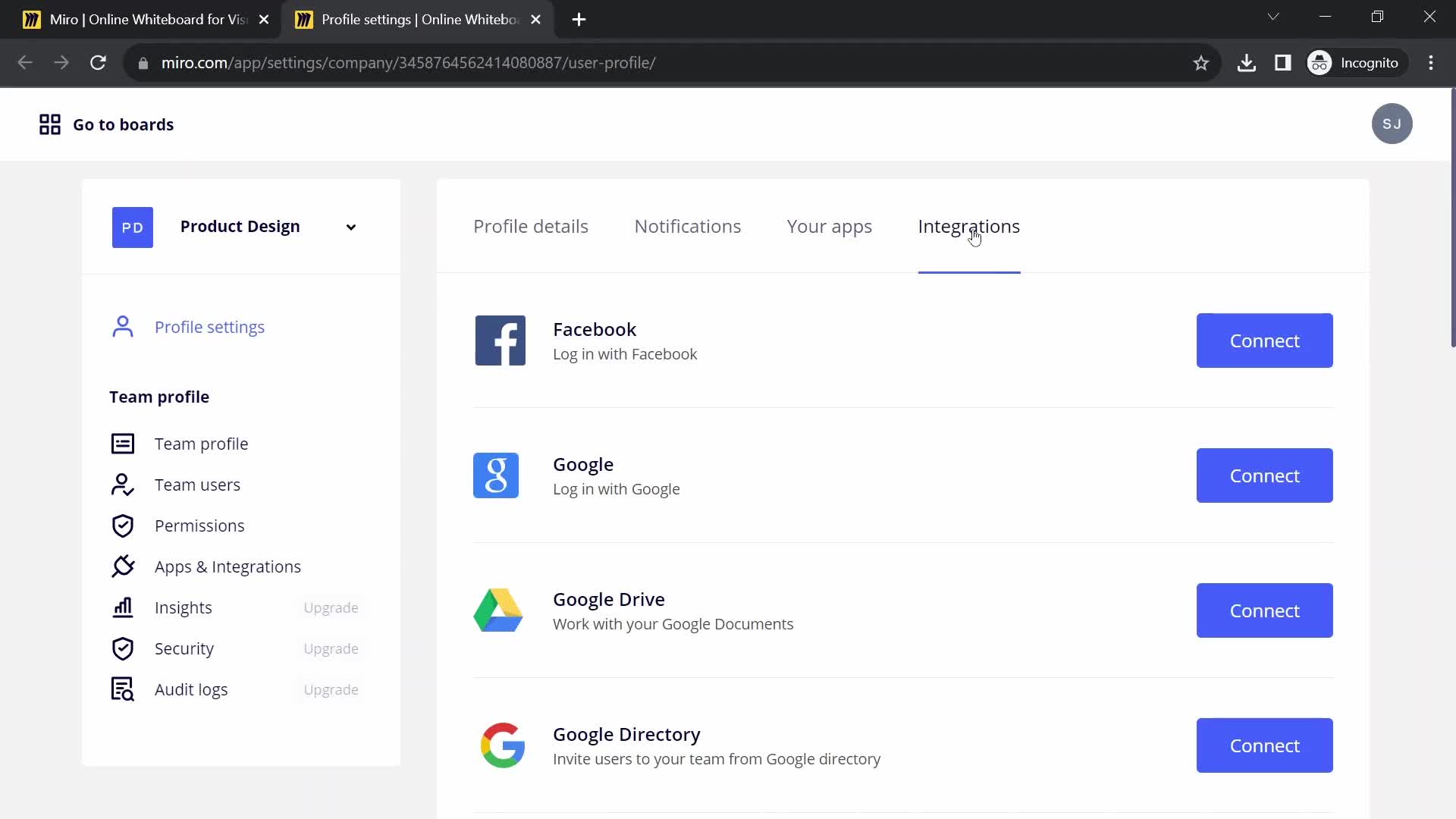
Task: Open Team users in sidebar
Action: [197, 485]
